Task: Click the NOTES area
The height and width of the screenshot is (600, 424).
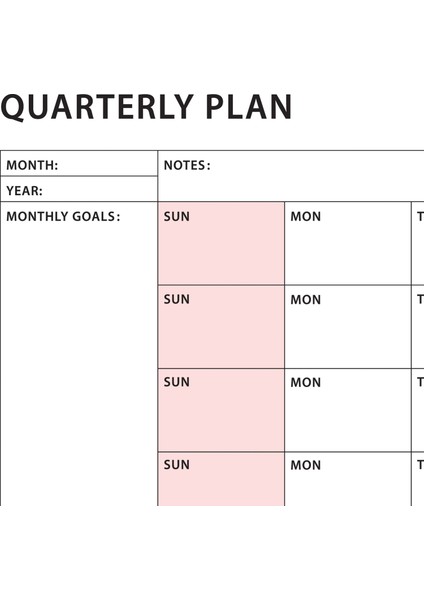Action: pos(291,176)
